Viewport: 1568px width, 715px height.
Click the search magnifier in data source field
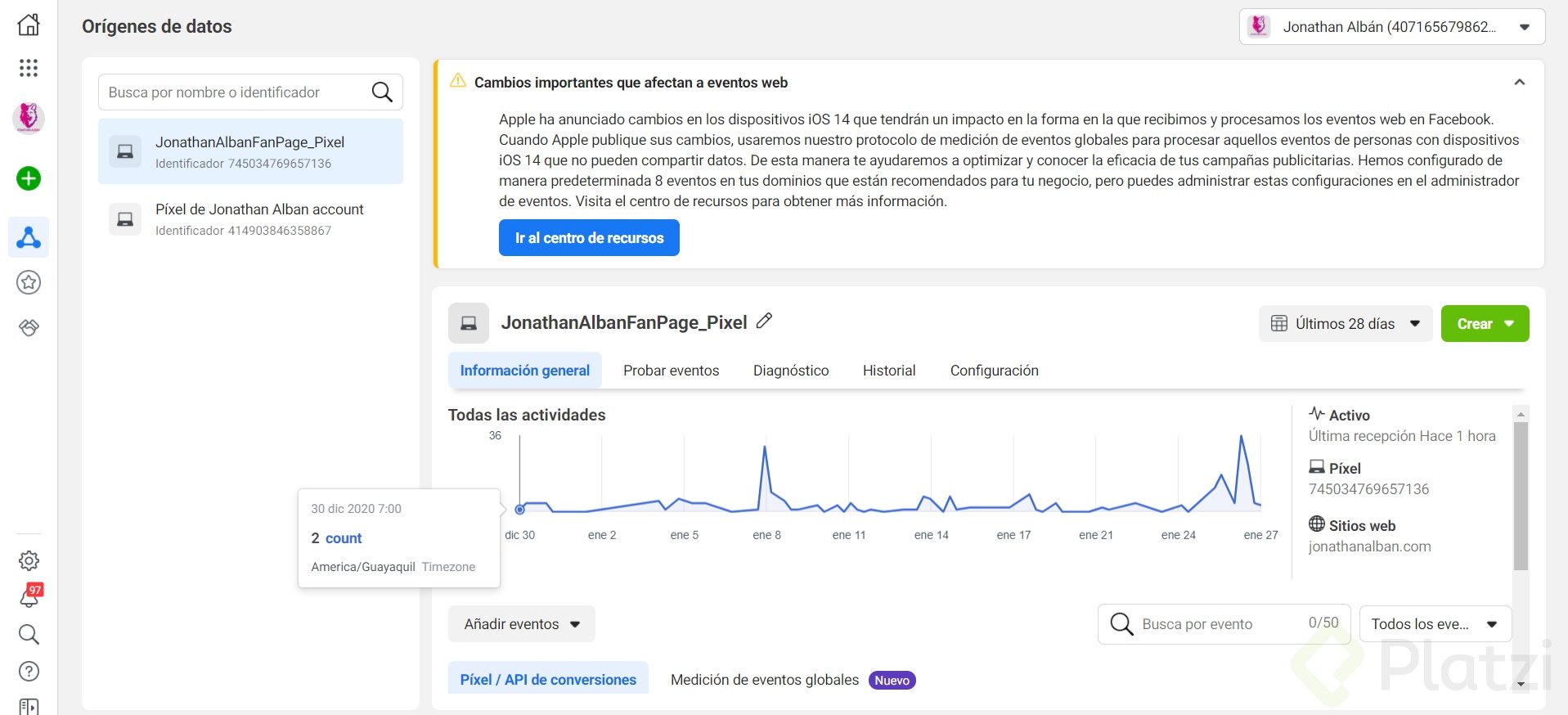[382, 92]
